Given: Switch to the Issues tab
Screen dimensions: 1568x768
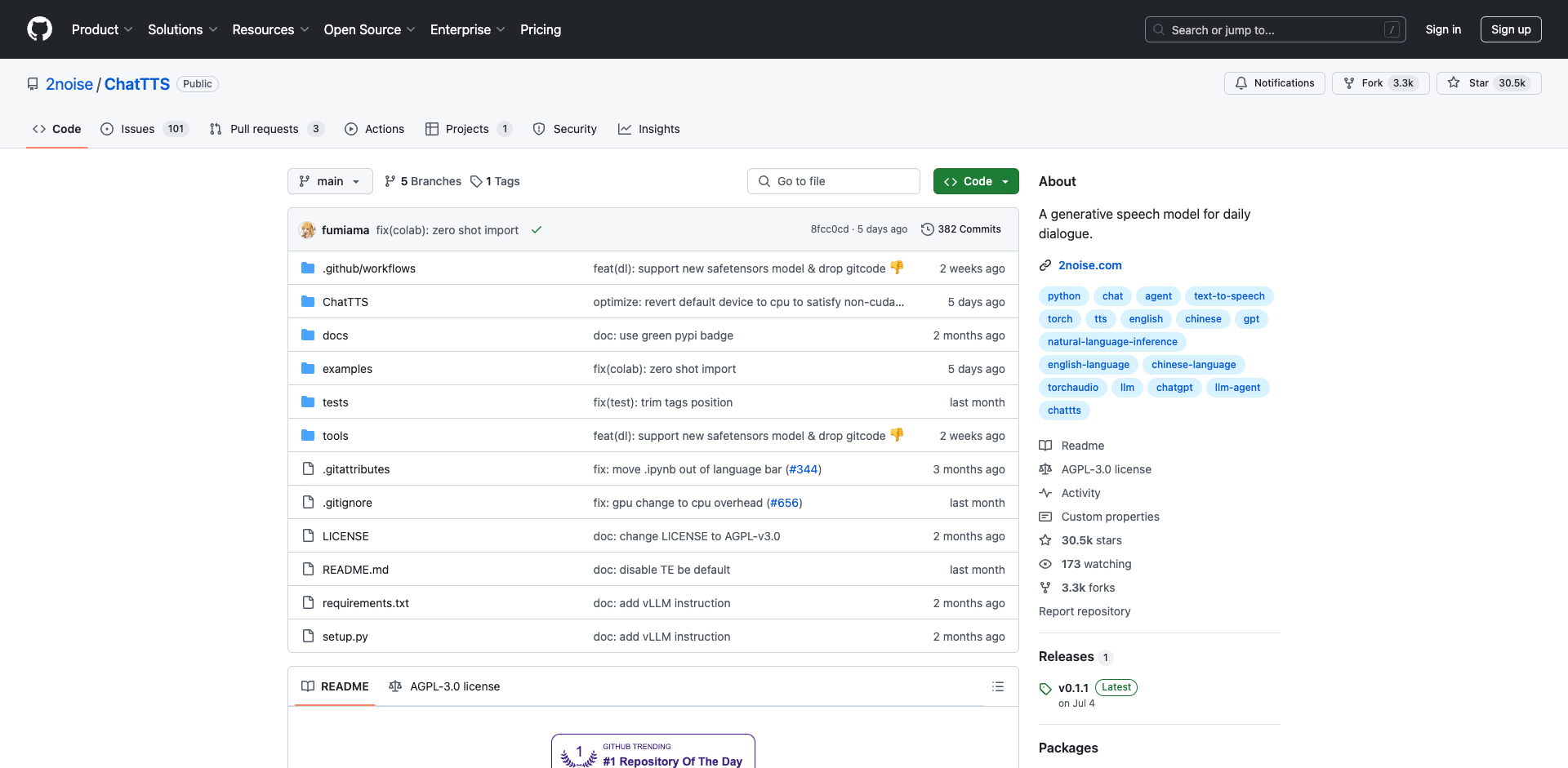Looking at the screenshot, I should coord(145,129).
